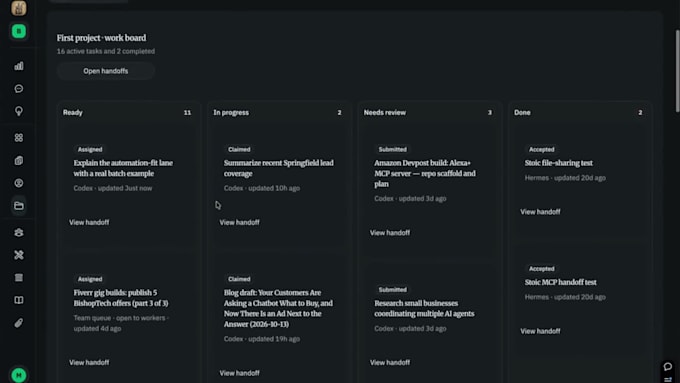Open the chat bubble icon in sidebar
The image size is (680, 383).
pyautogui.click(x=19, y=88)
